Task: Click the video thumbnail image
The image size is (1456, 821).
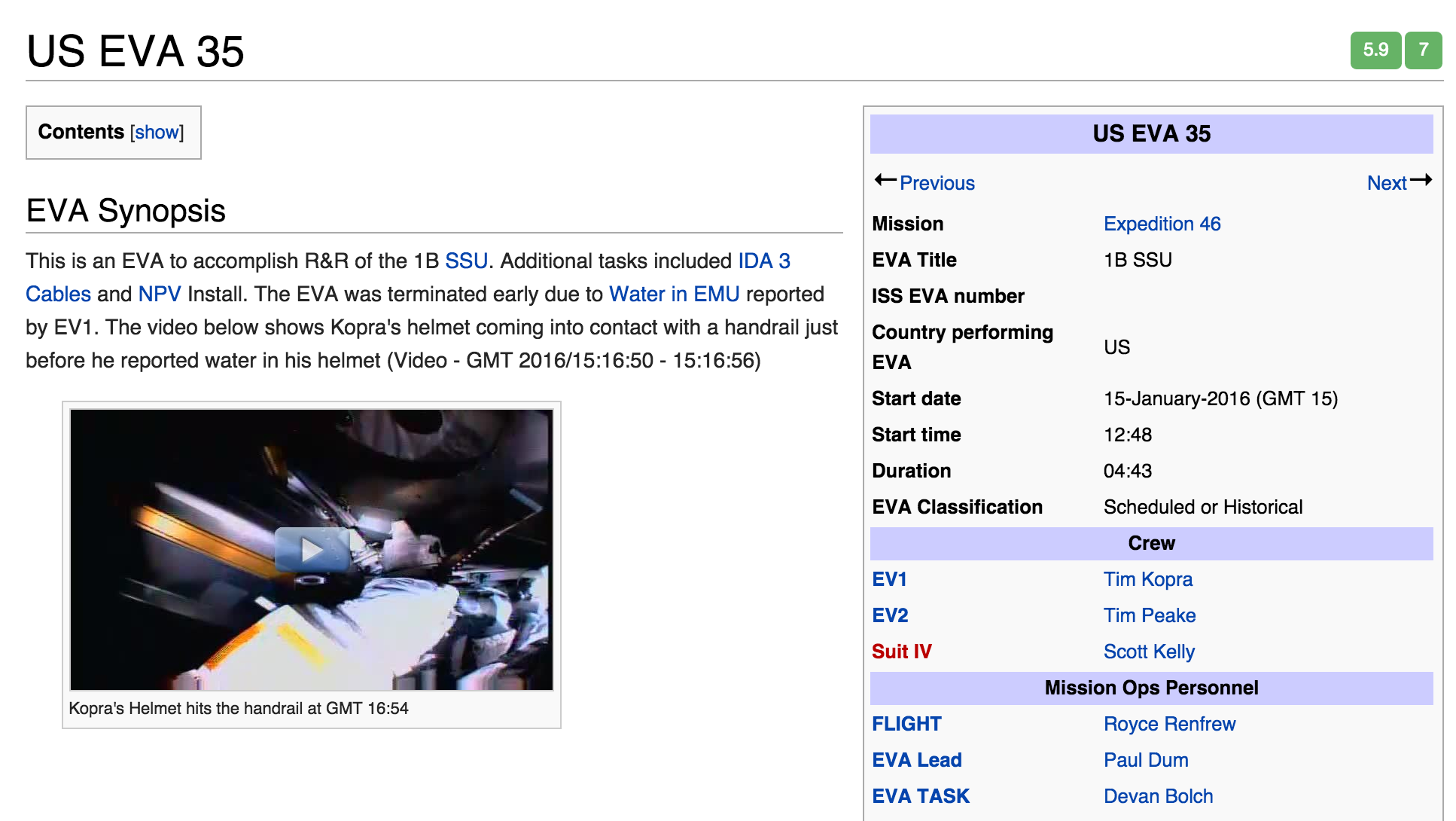Action: 312,550
